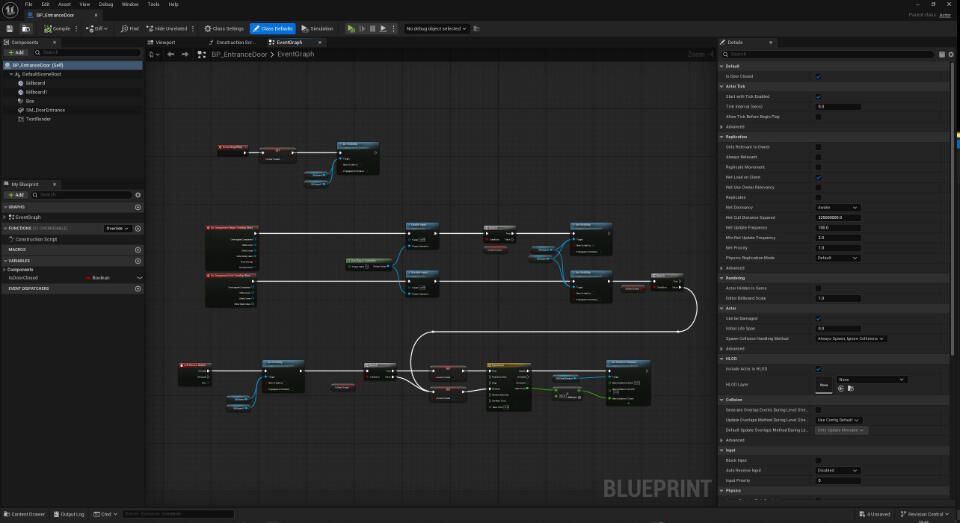
Task: Start play with the green Play icon
Action: click(351, 29)
